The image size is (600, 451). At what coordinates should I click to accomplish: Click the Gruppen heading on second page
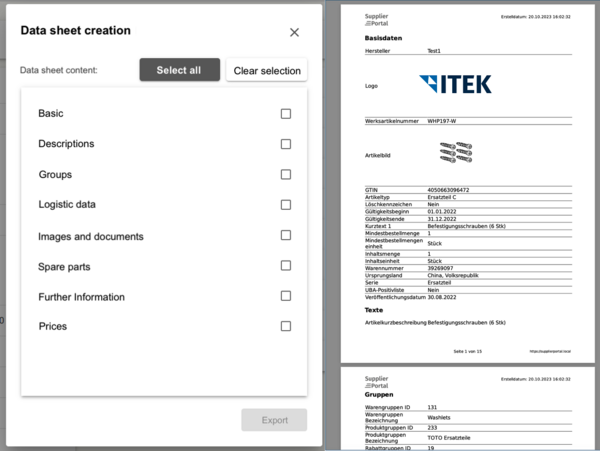click(379, 394)
